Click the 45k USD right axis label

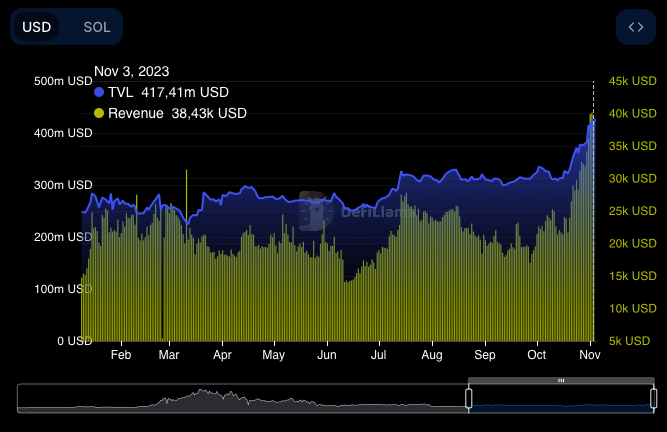pyautogui.click(x=631, y=81)
